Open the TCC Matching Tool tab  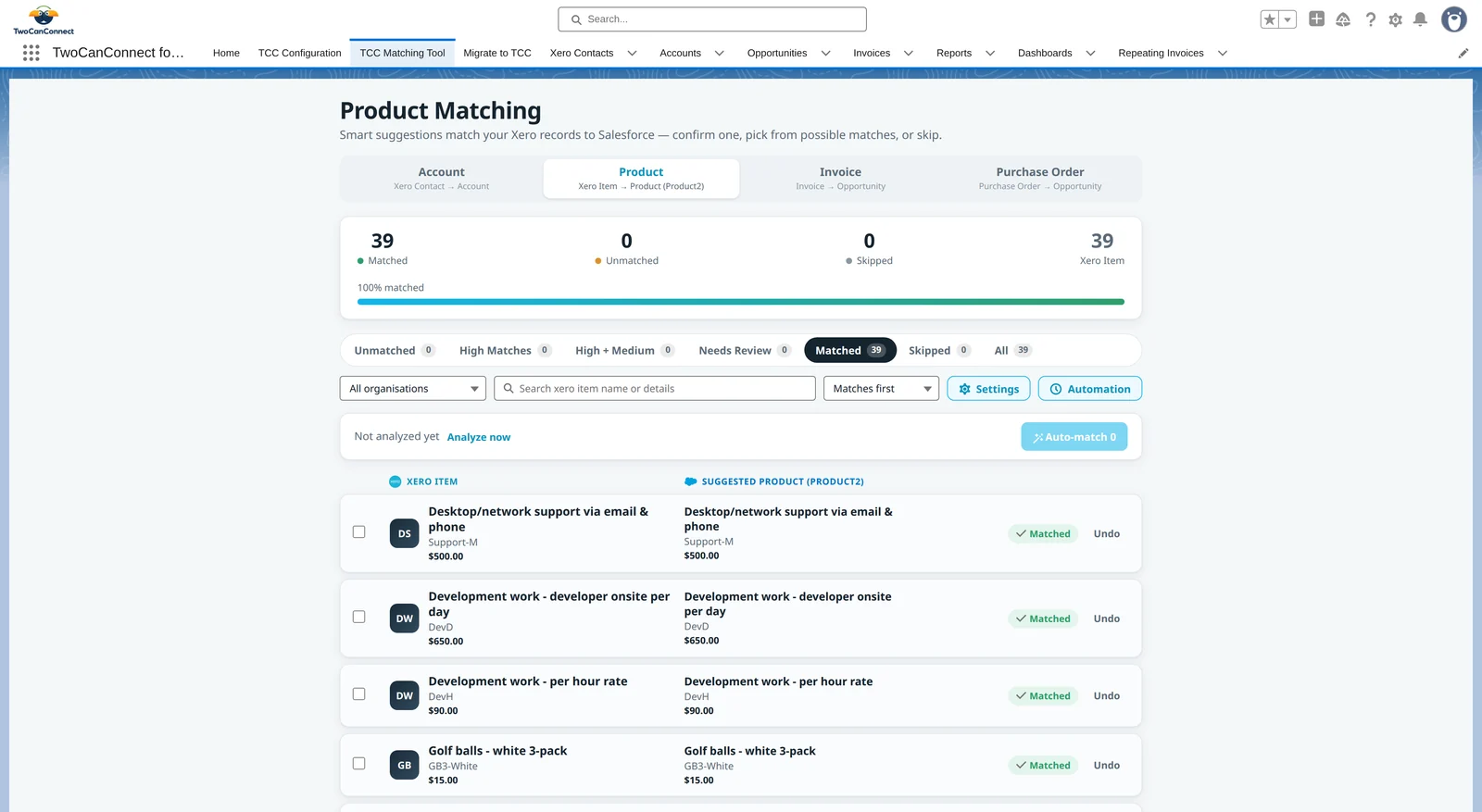[x=402, y=53]
